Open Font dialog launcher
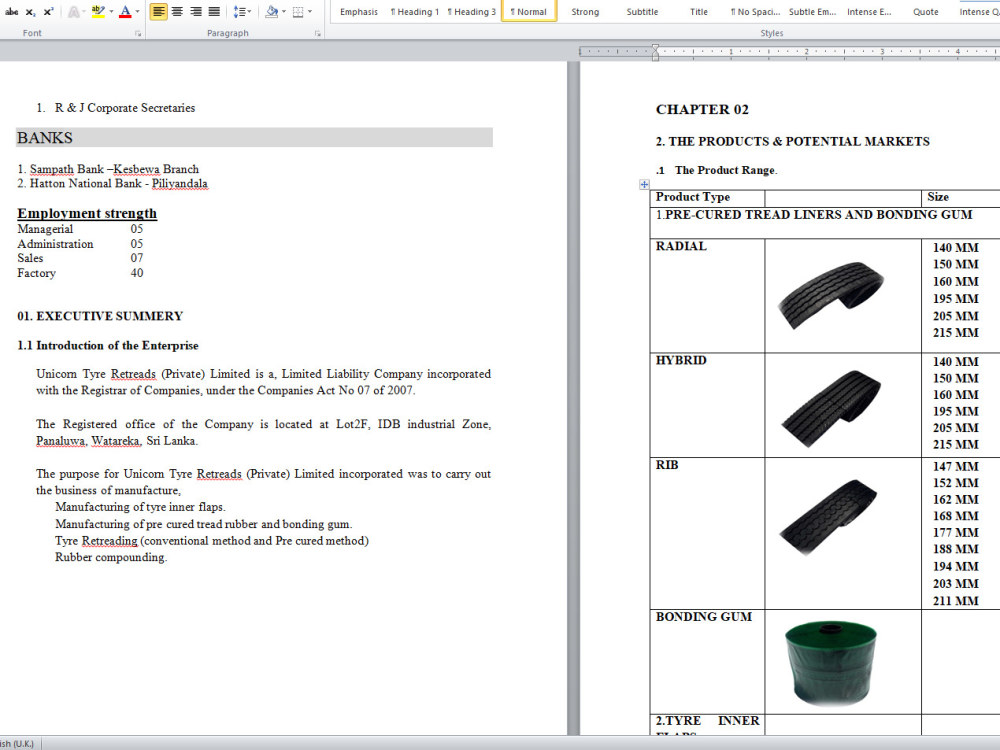This screenshot has width=1000, height=750. [x=138, y=34]
